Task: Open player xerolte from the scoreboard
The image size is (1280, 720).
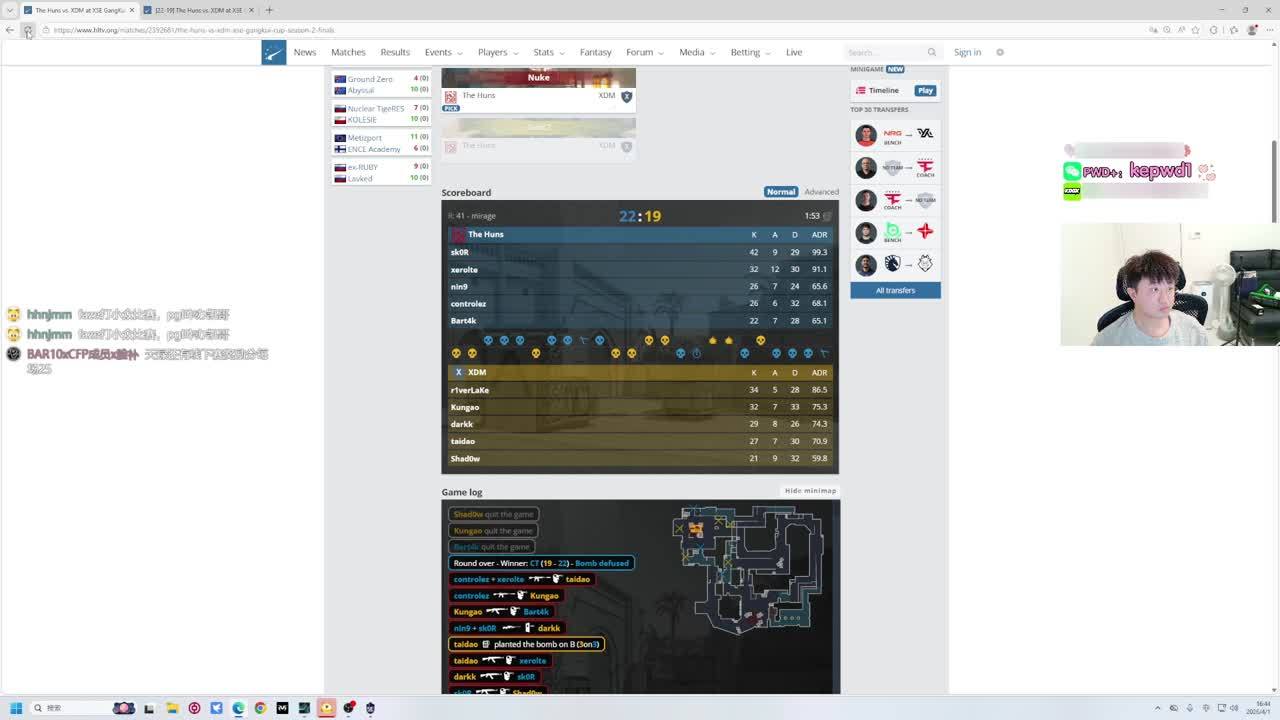Action: 464,269
